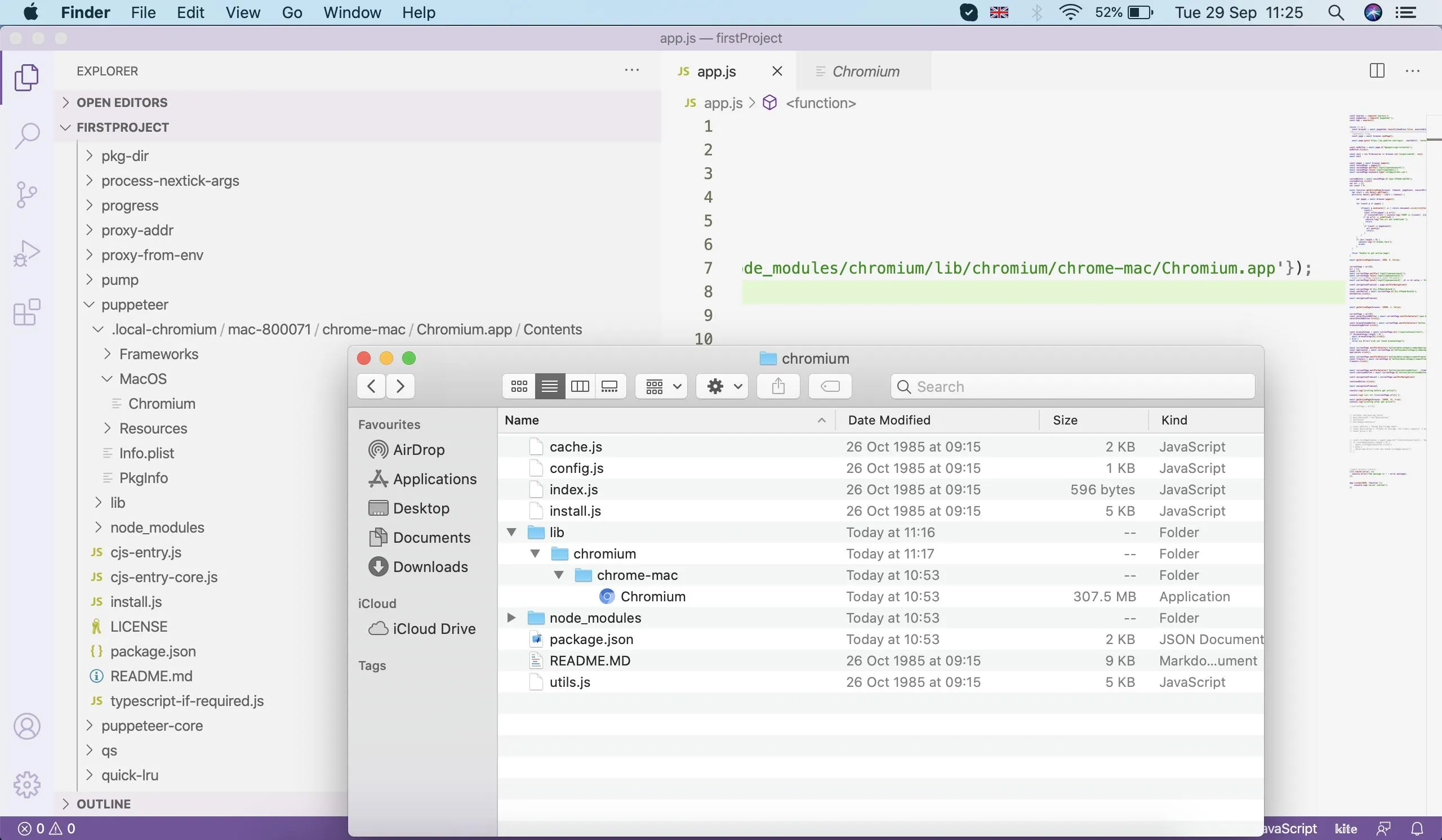
Task: Click the Finder Search field
Action: [1076, 387]
